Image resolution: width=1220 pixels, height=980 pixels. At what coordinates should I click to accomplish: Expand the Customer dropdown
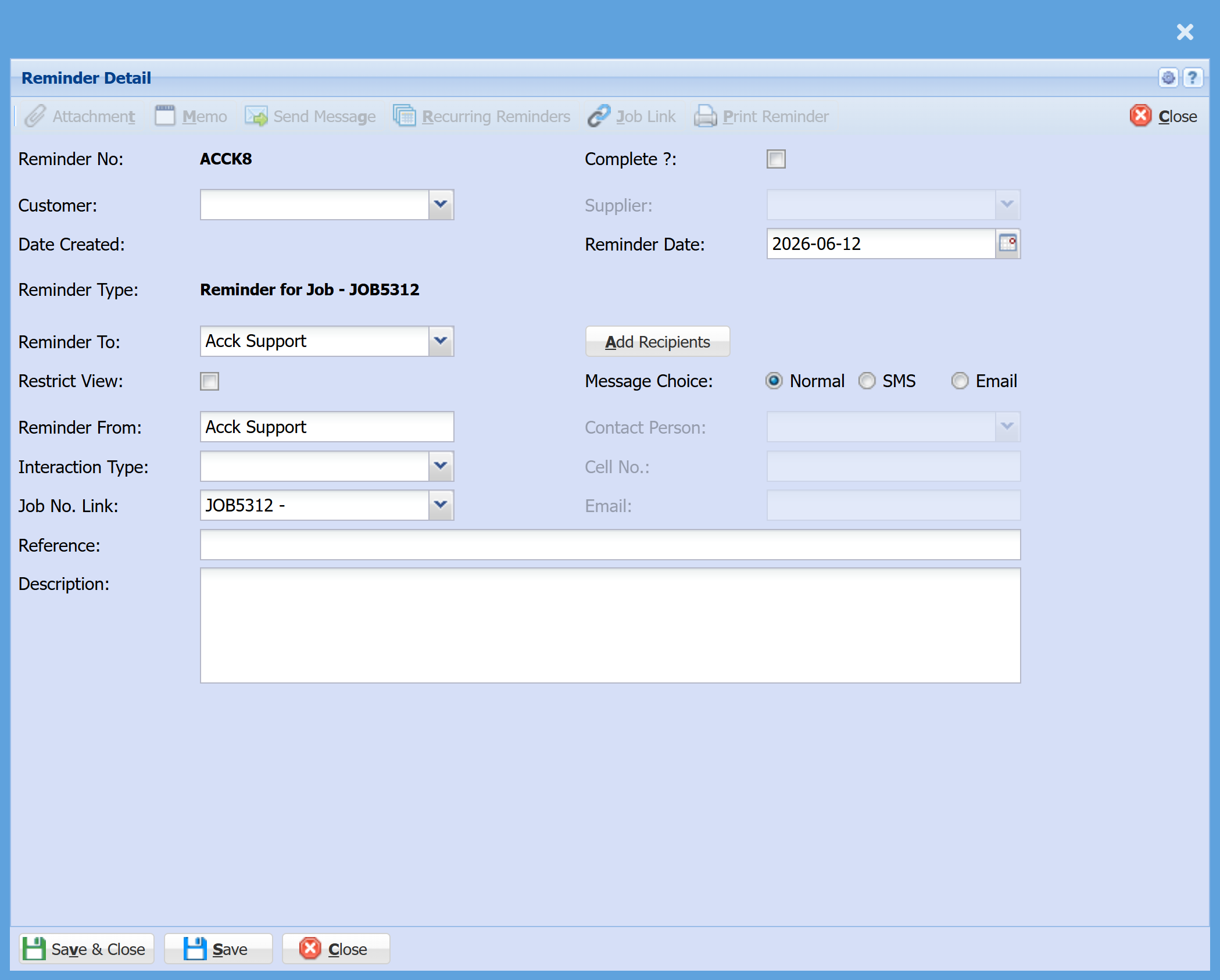(441, 205)
